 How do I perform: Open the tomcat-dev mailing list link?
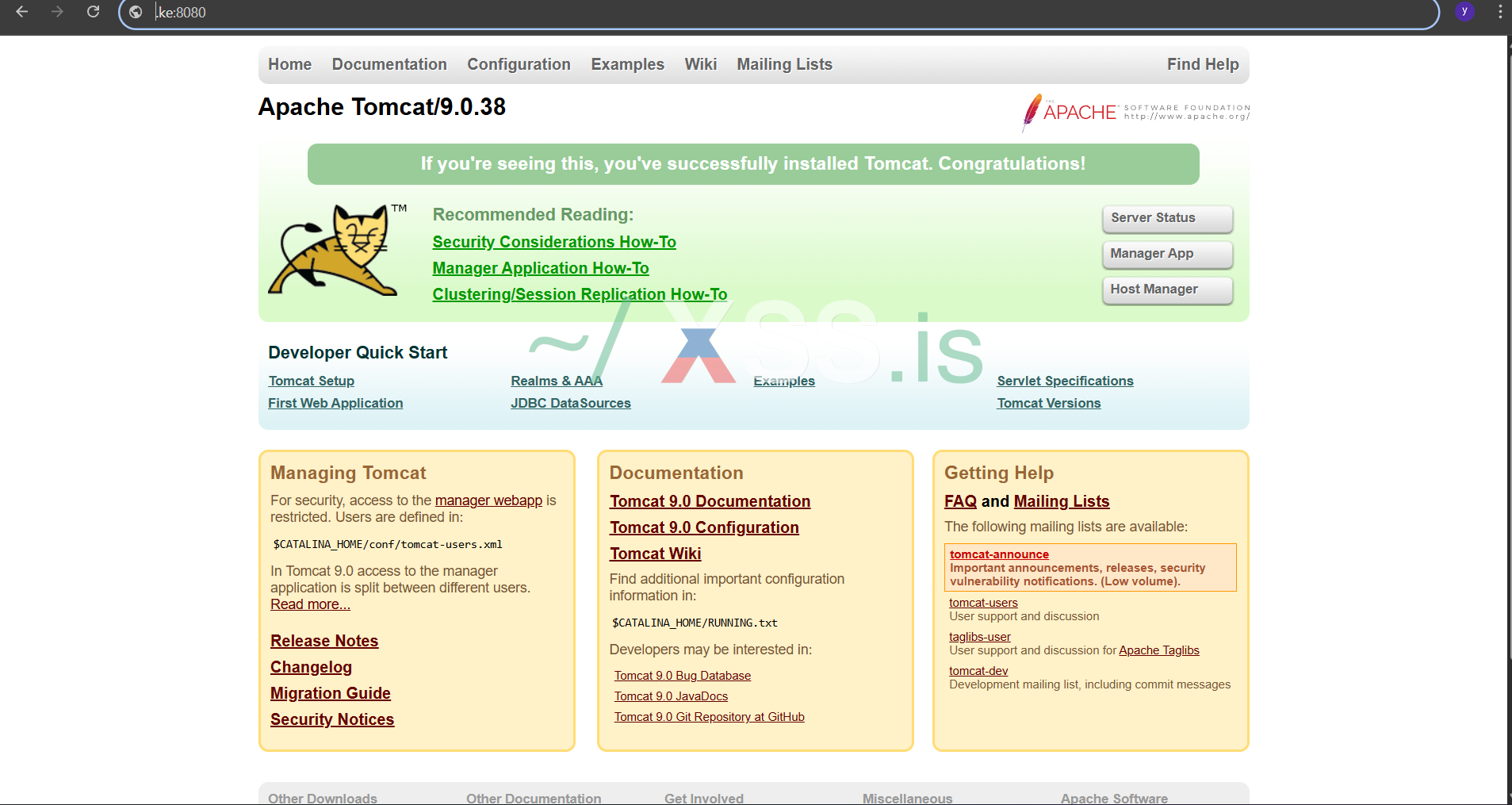point(978,671)
